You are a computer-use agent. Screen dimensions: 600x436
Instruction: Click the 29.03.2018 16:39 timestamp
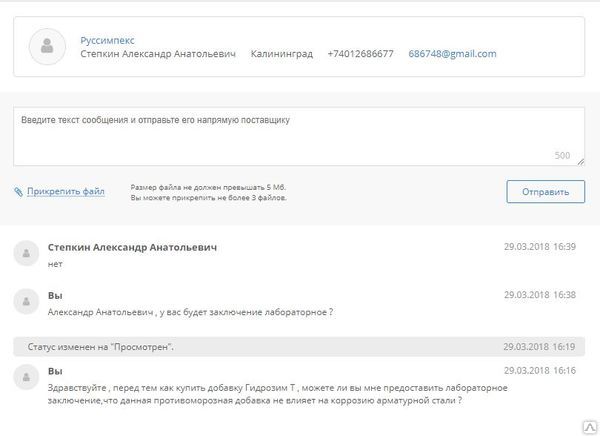(x=539, y=247)
